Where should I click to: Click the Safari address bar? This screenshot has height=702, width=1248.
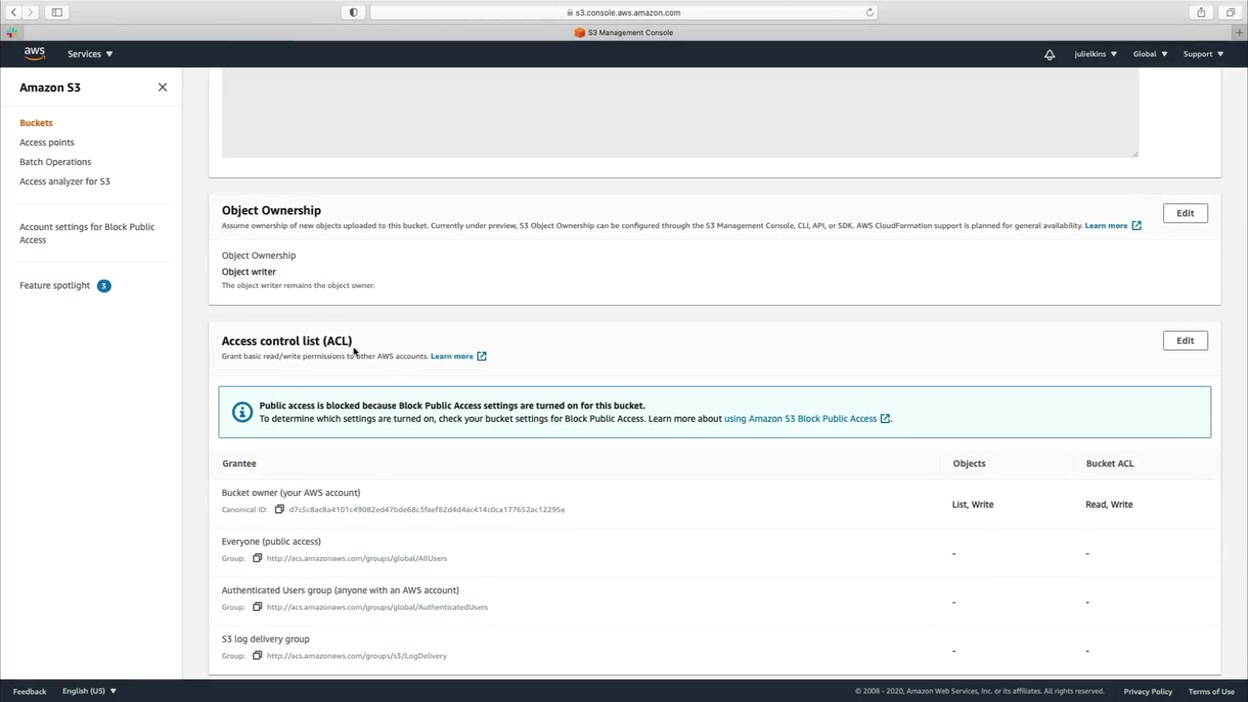(624, 12)
